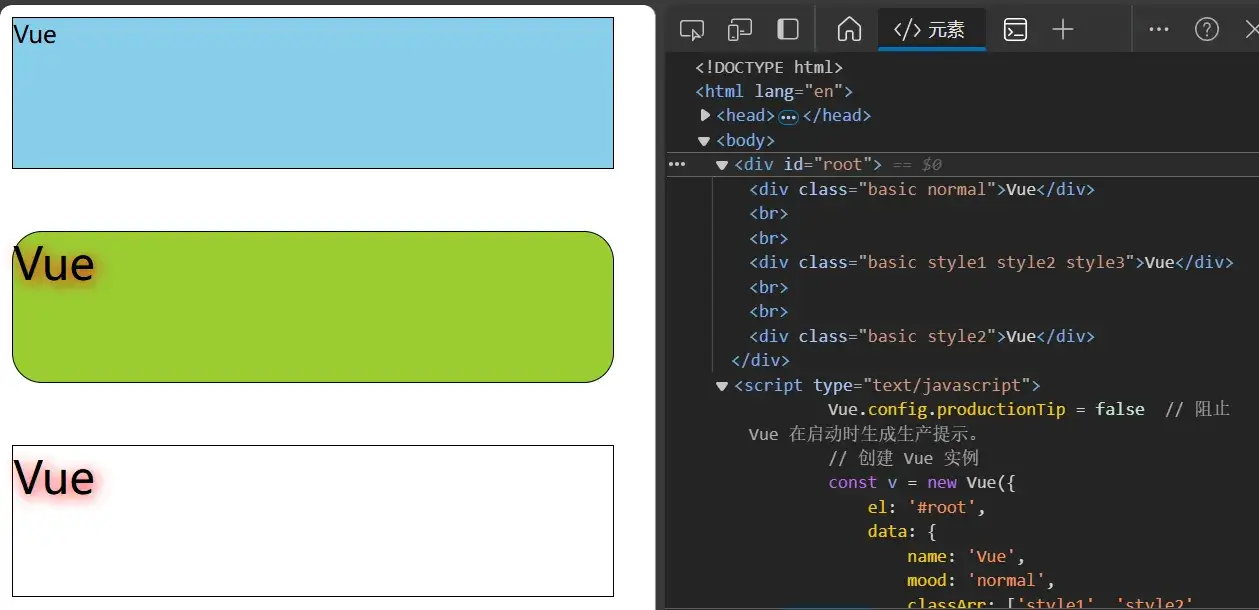Viewport: 1259px width, 610px height.
Task: Select div with class basic normal
Action: point(922,189)
